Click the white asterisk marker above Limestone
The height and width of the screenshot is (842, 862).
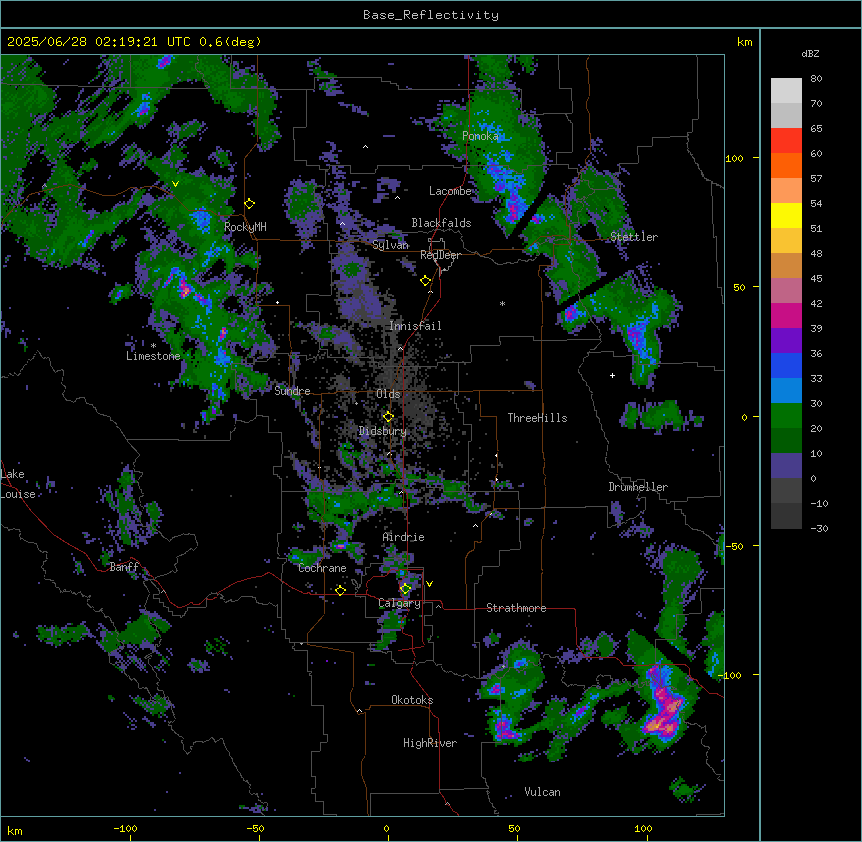coord(153,346)
